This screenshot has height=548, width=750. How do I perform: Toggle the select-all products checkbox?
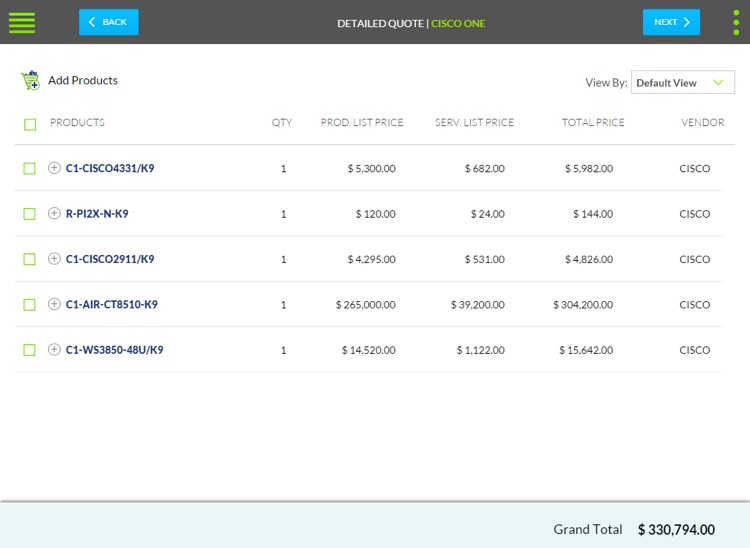click(30, 124)
